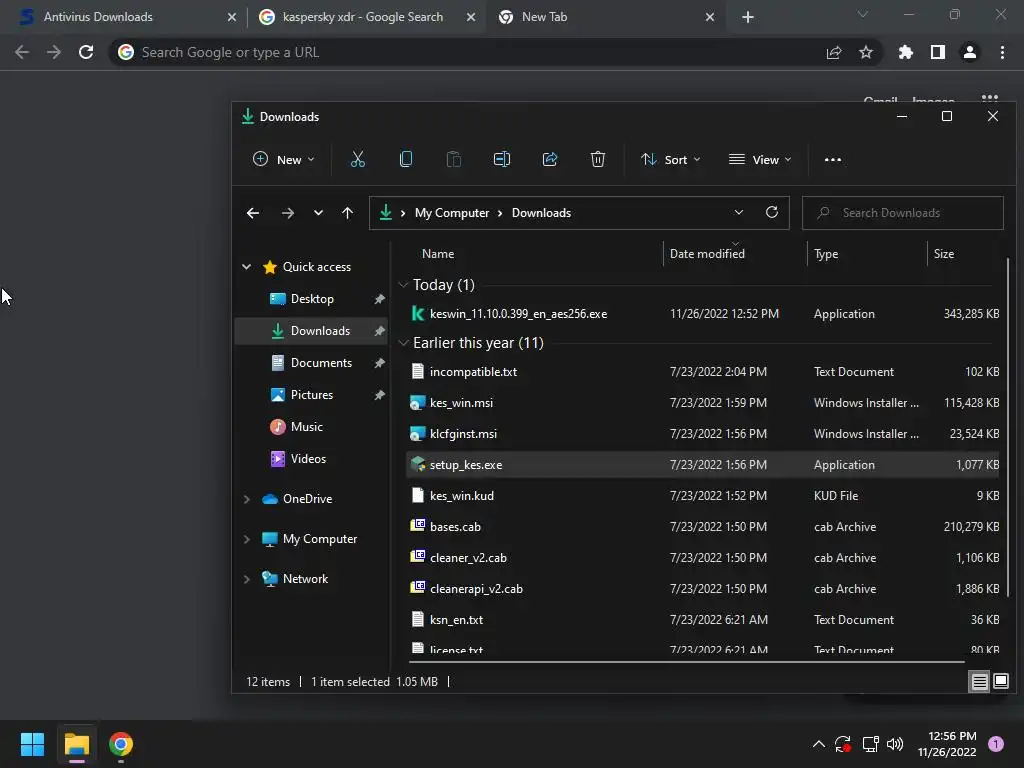Open the See more ellipsis menu
This screenshot has width=1024, height=768.
tap(833, 159)
